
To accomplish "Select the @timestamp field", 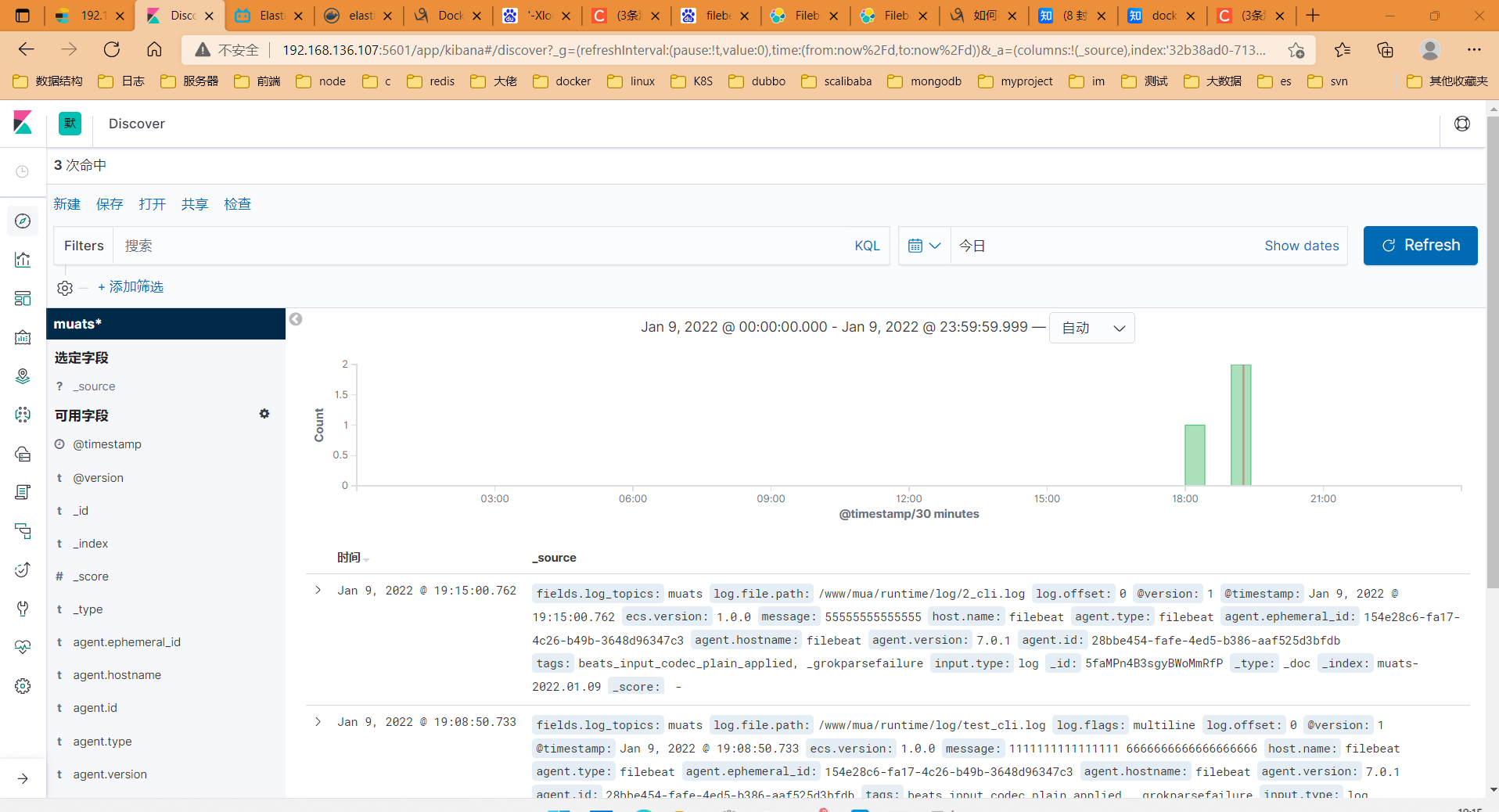I will pyautogui.click(x=107, y=444).
